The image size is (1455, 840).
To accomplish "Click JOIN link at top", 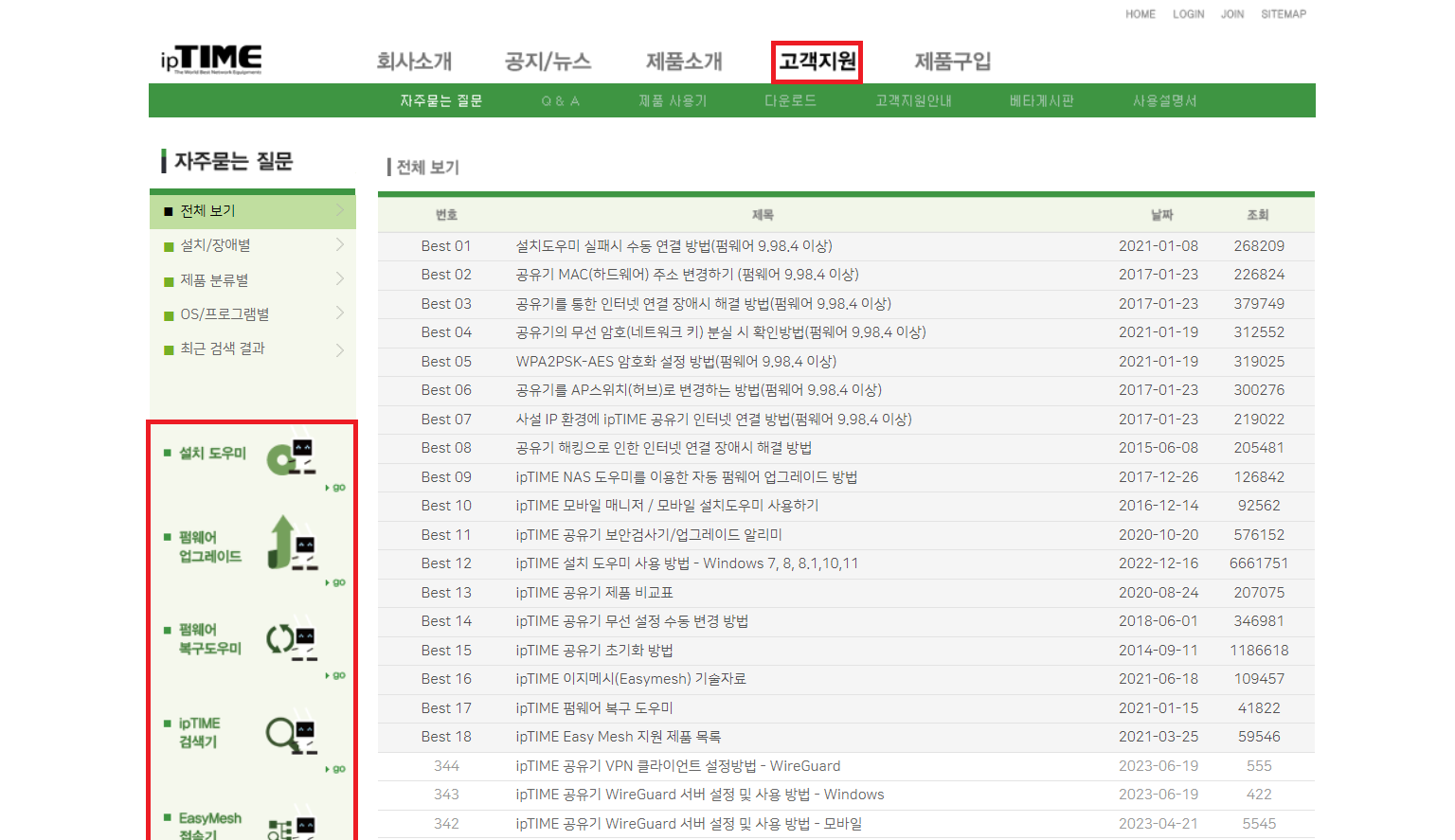I will coord(1232,14).
